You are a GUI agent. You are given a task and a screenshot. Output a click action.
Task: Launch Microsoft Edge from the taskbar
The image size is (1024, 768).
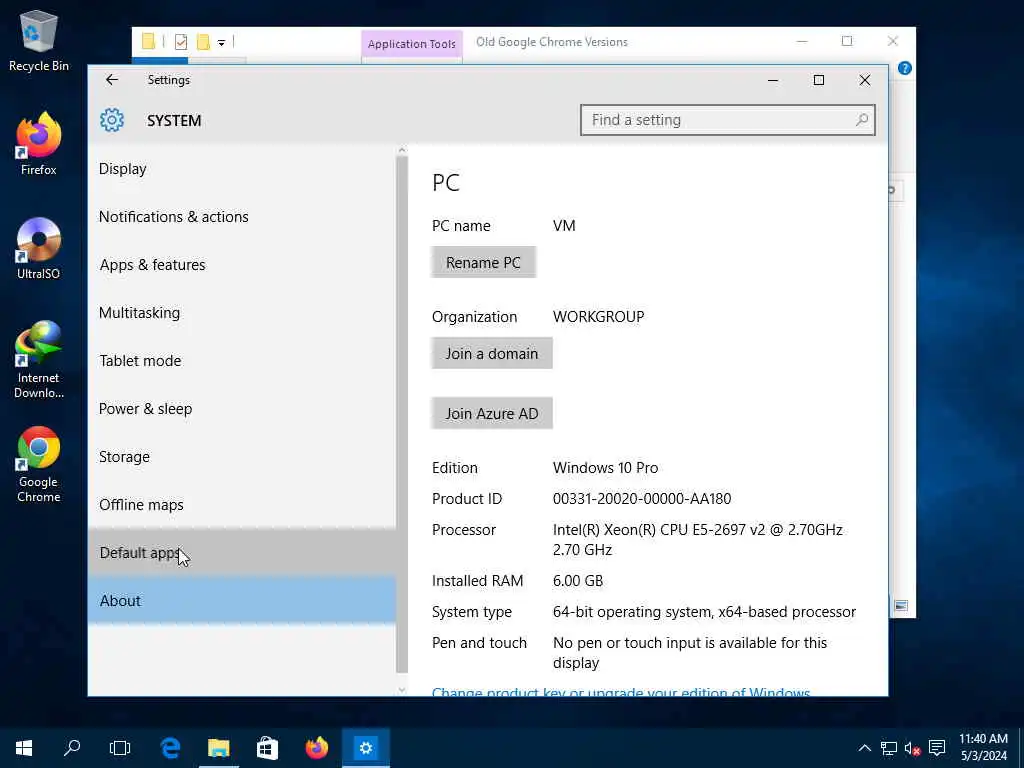point(170,748)
